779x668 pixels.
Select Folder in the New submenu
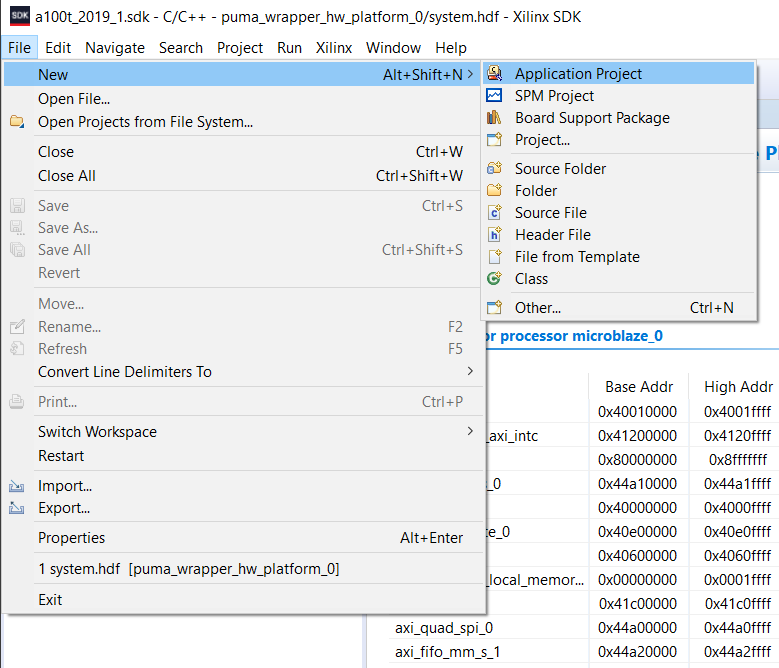(x=619, y=190)
